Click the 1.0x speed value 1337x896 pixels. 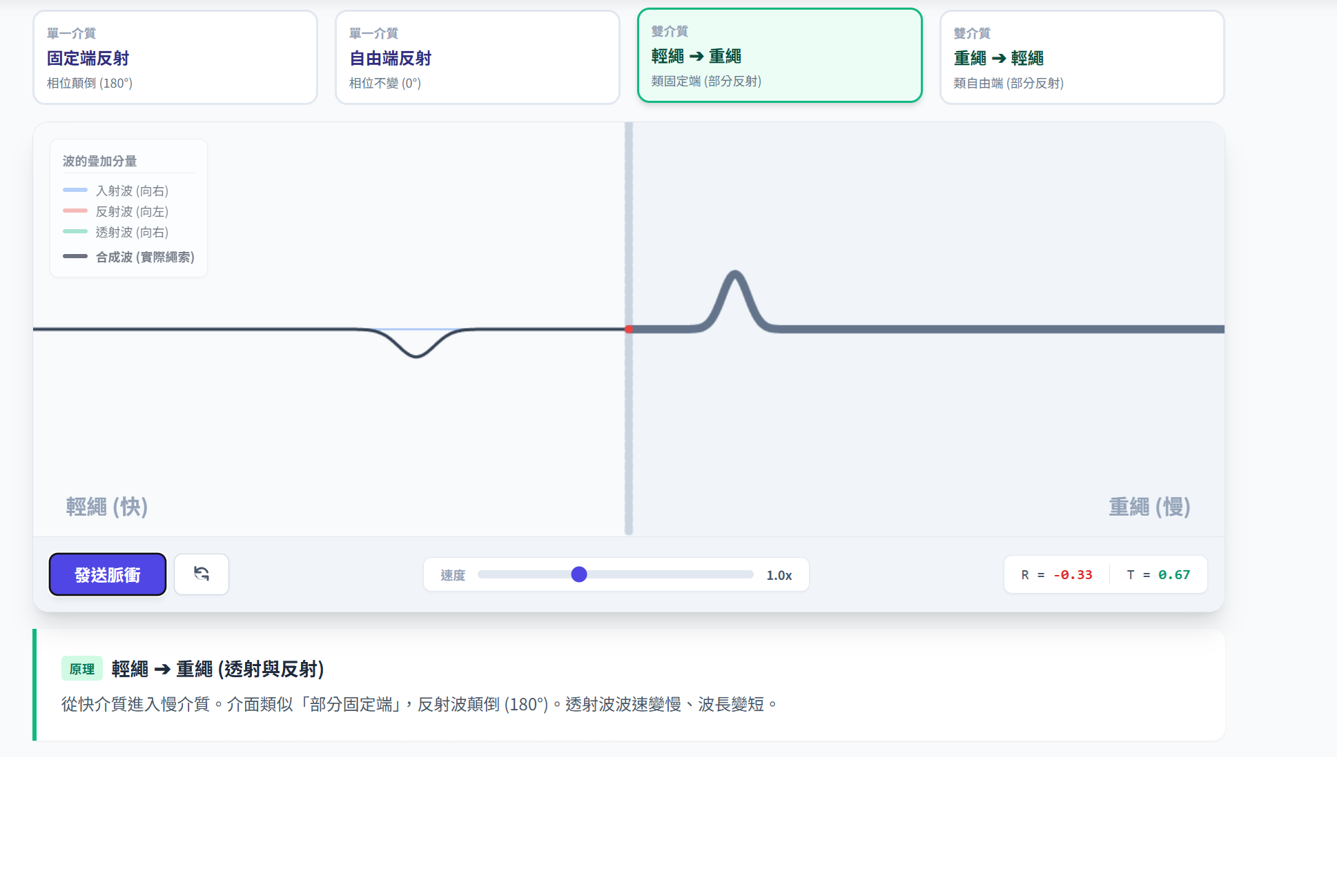pyautogui.click(x=779, y=575)
